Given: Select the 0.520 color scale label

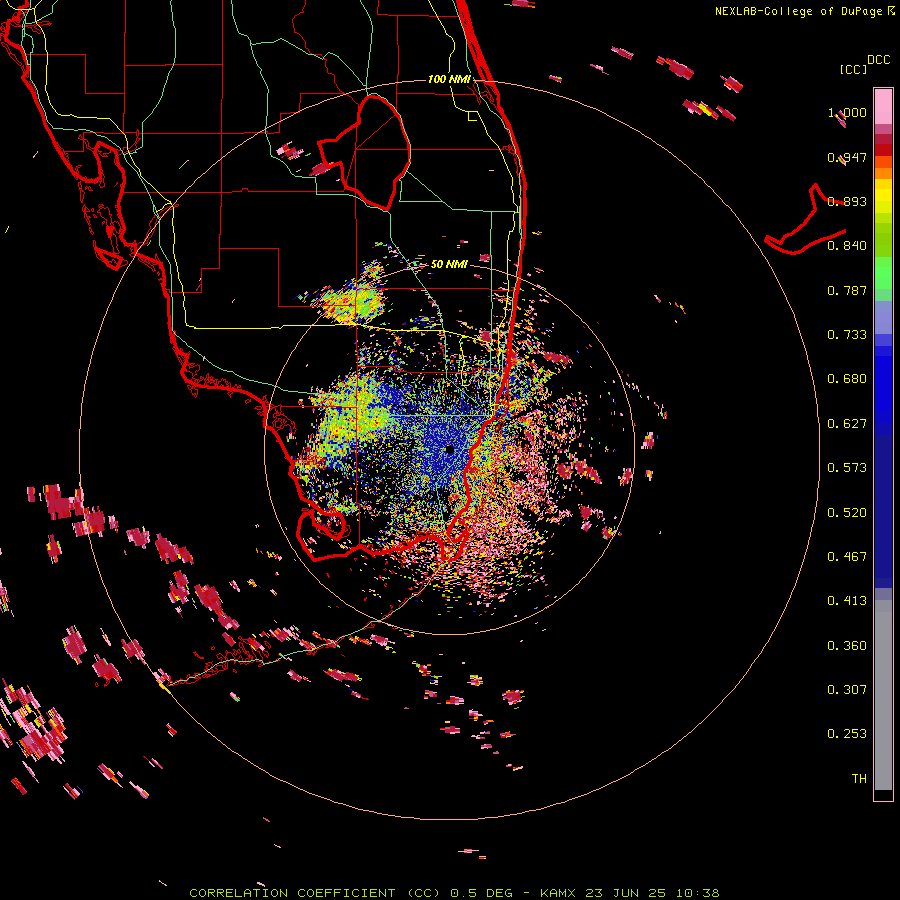Looking at the screenshot, I should 847,513.
